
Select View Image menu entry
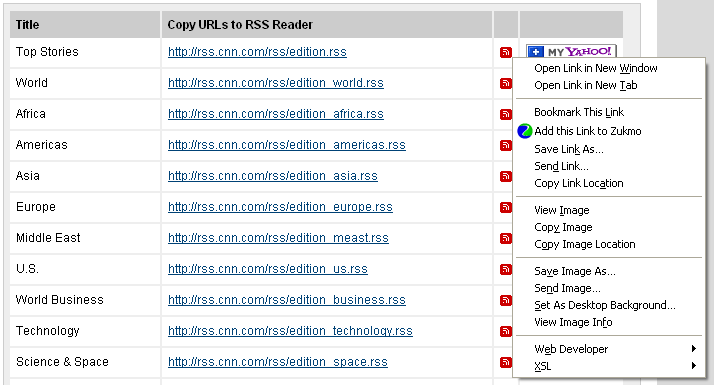(x=608, y=210)
